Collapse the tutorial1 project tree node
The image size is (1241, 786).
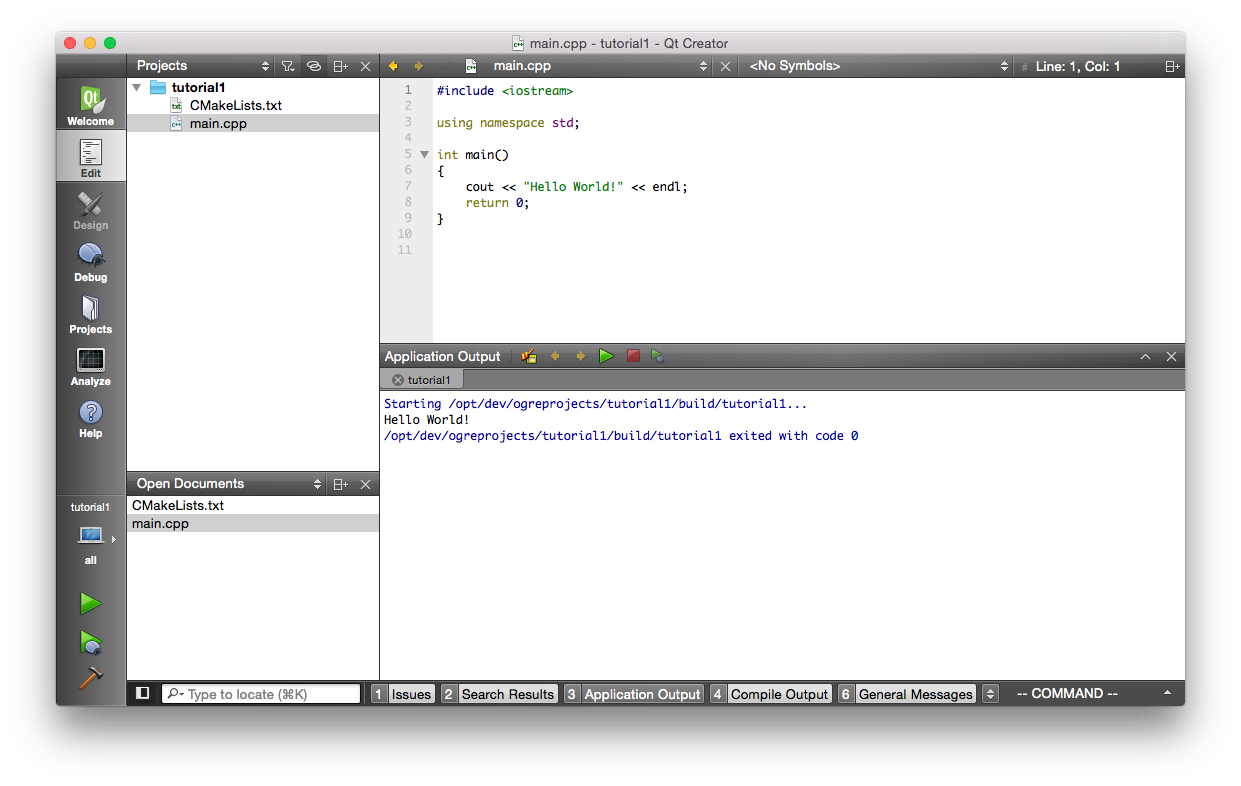pos(137,87)
